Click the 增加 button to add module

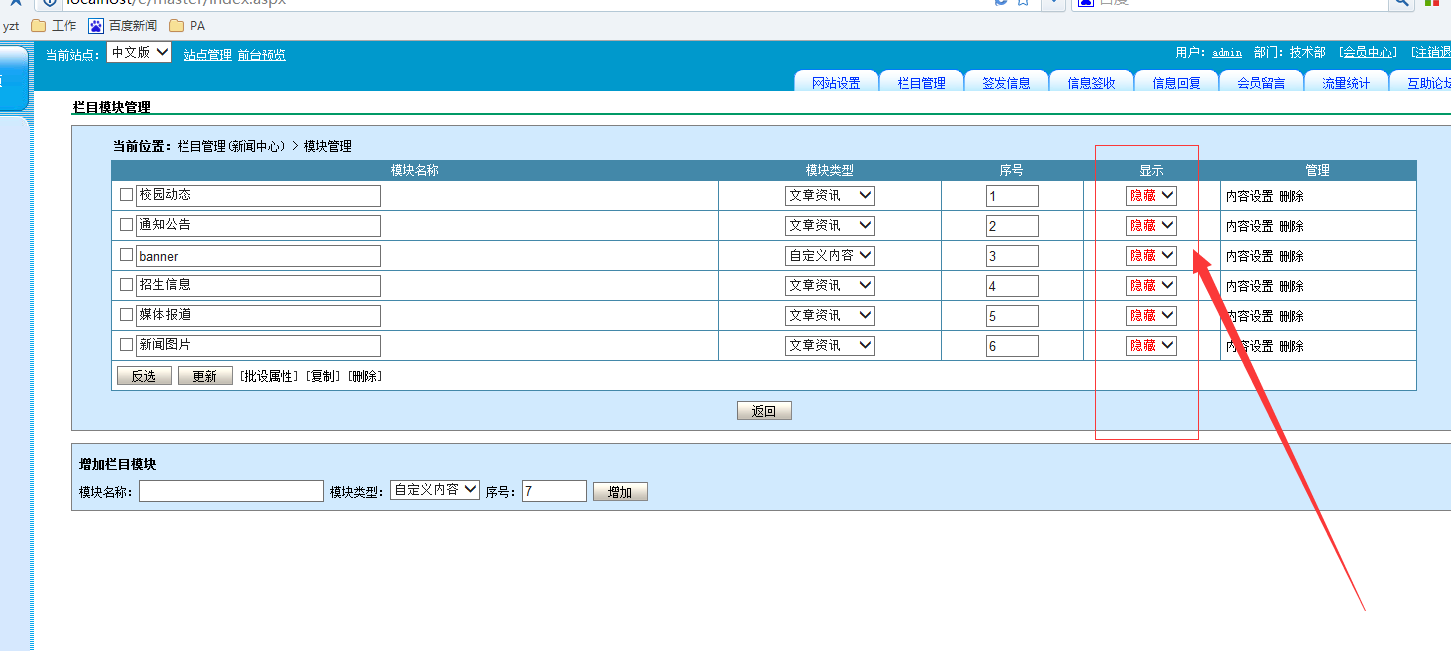click(x=620, y=492)
